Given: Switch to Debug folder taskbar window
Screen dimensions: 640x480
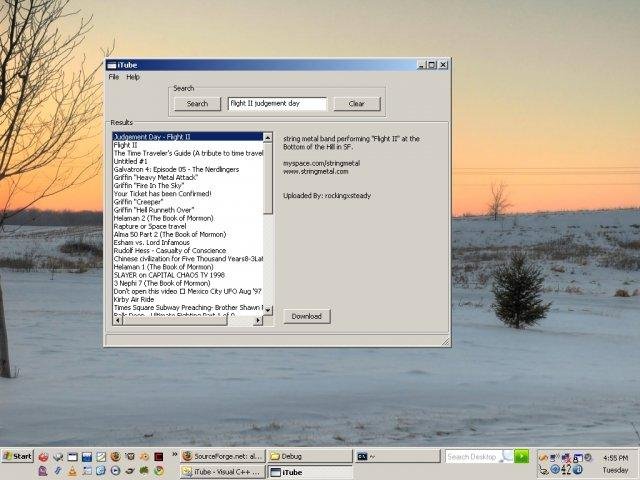Looking at the screenshot, I should pos(310,456).
